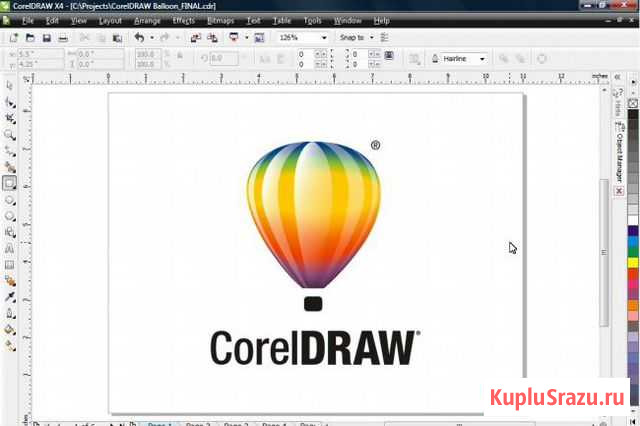This screenshot has height=426, width=640.
Task: Open the undo history dropdown arrow
Action: click(x=152, y=38)
